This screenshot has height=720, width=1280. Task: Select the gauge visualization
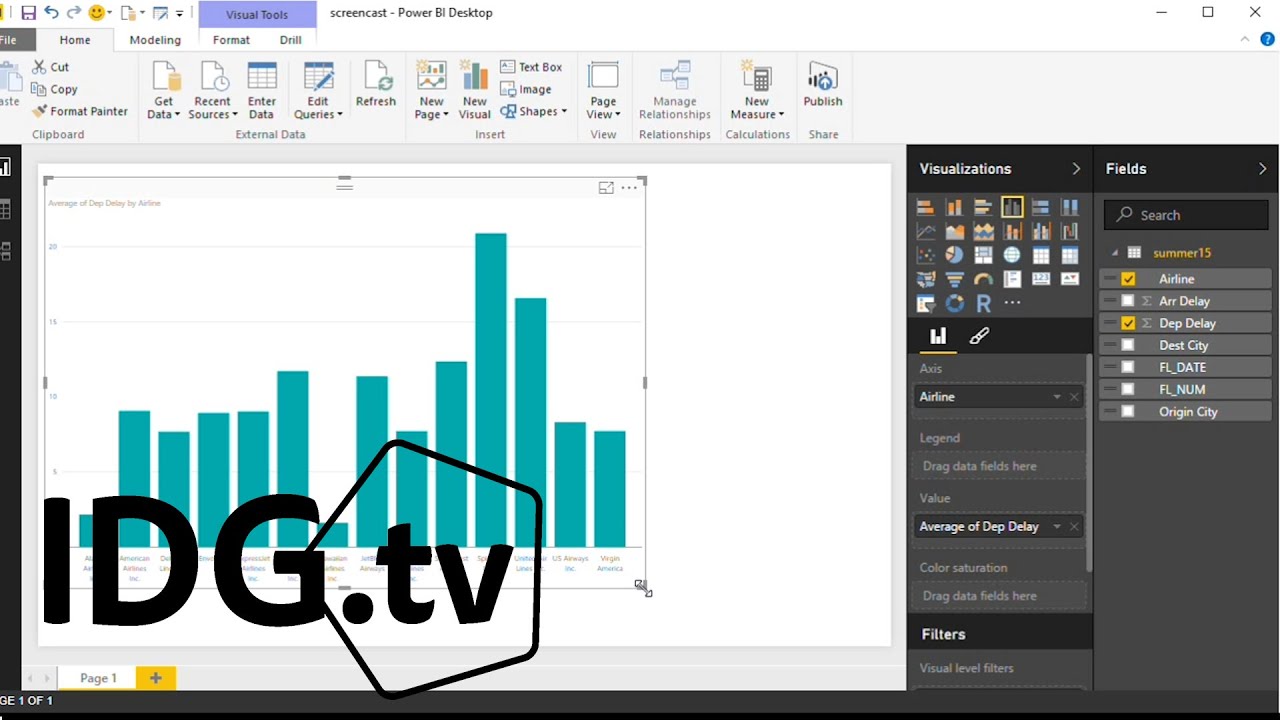[984, 279]
